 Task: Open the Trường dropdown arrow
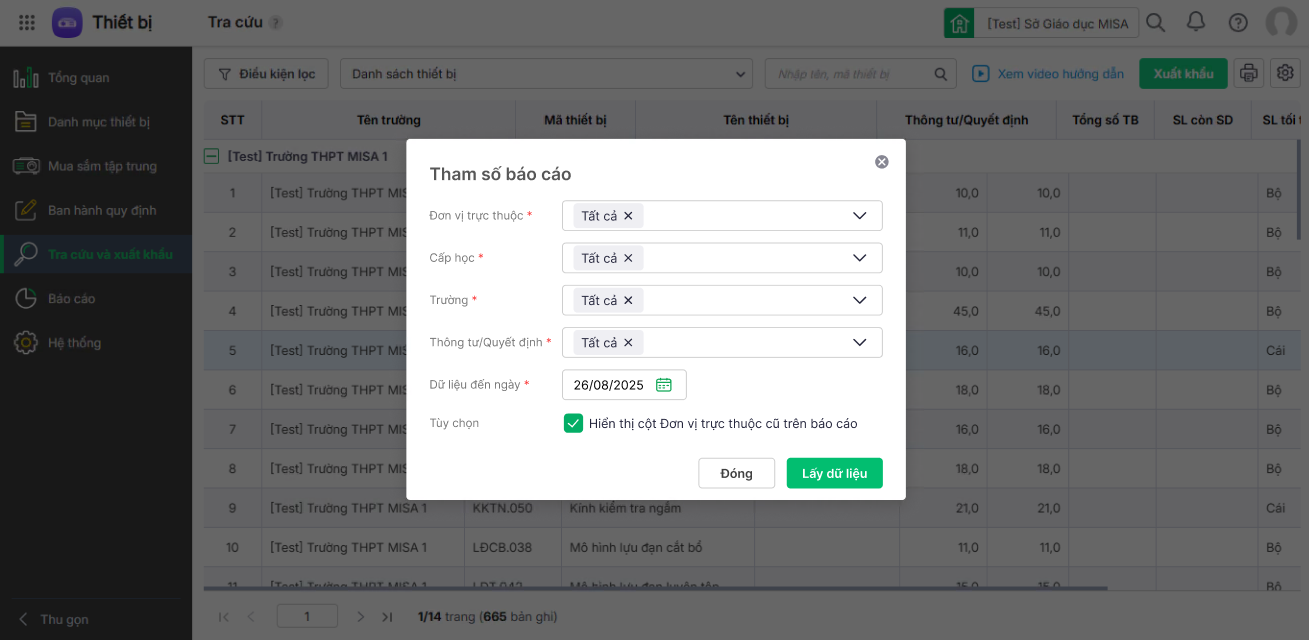point(859,300)
